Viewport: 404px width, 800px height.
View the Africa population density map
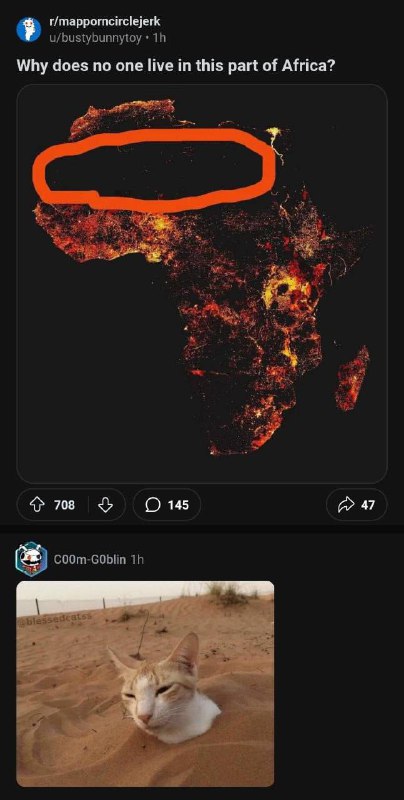202,284
